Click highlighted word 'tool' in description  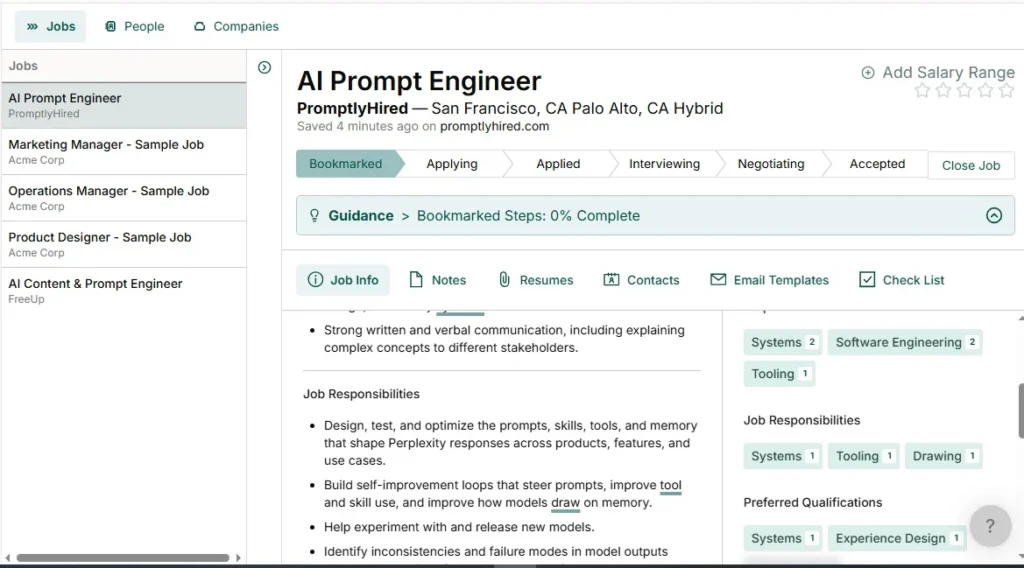pos(670,485)
